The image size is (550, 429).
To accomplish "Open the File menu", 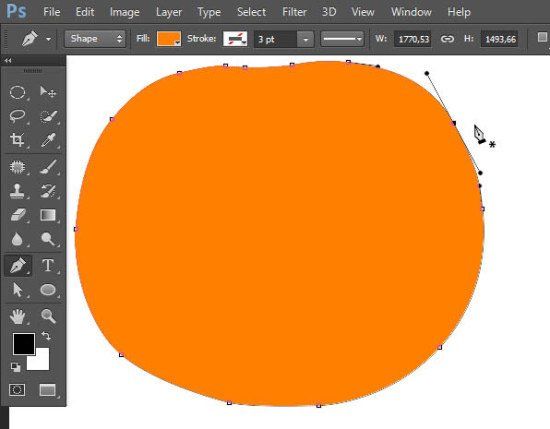I will (52, 12).
